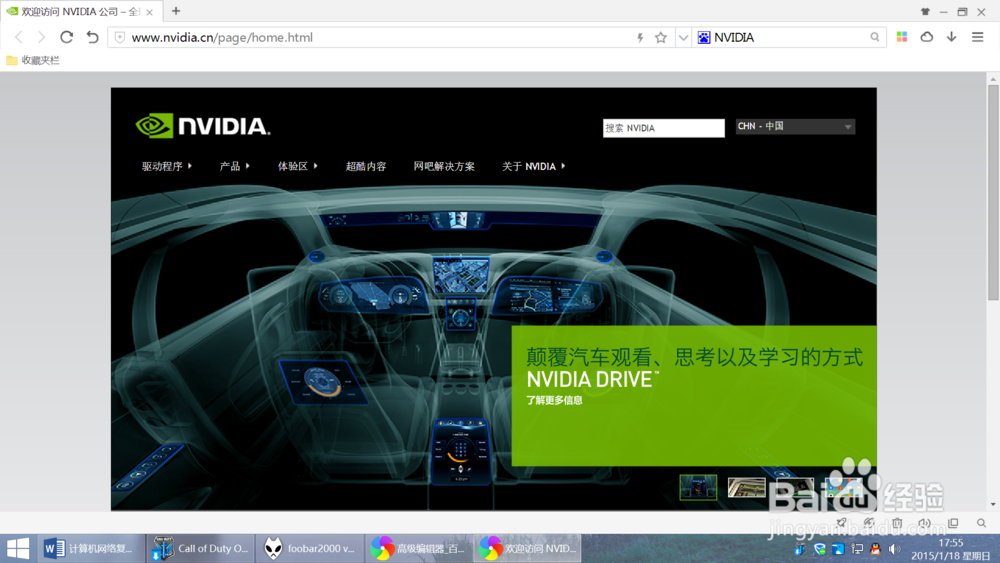Click the scrollbar down arrow
This screenshot has width=1000, height=563.
point(993,504)
